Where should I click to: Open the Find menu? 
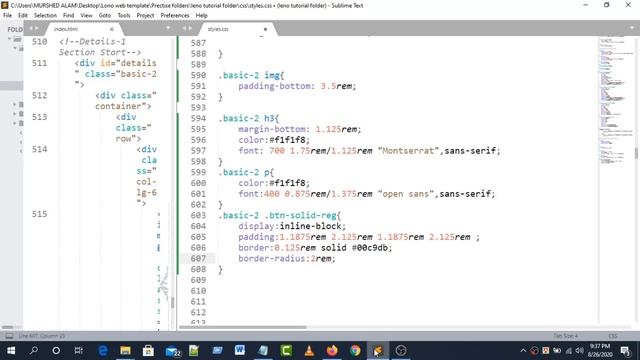(x=68, y=16)
